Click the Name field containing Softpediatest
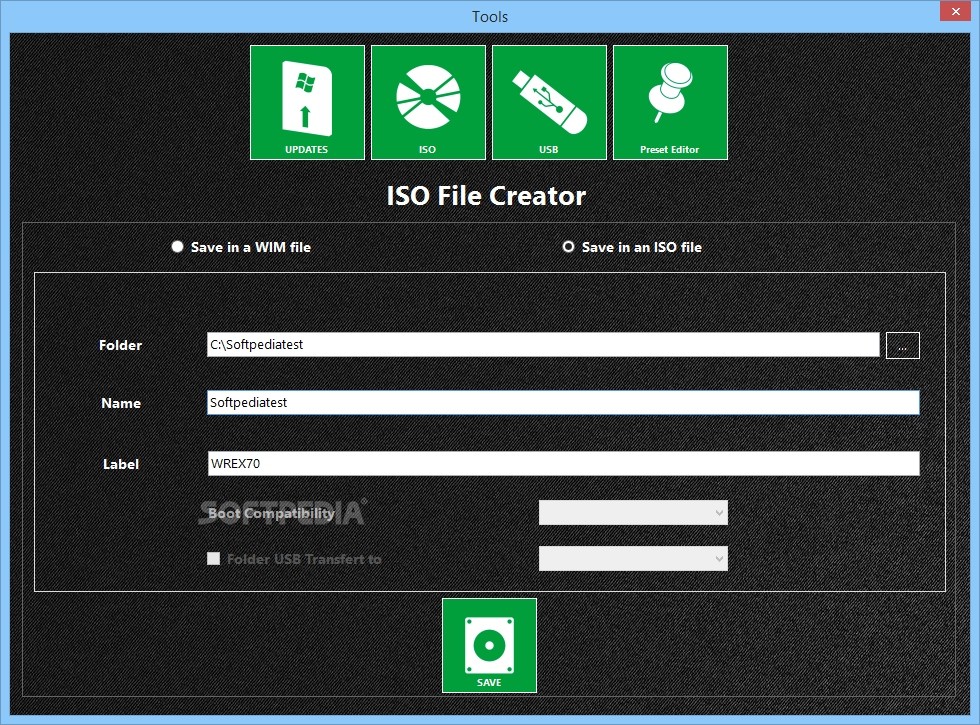Image resolution: width=980 pixels, height=725 pixels. point(563,402)
